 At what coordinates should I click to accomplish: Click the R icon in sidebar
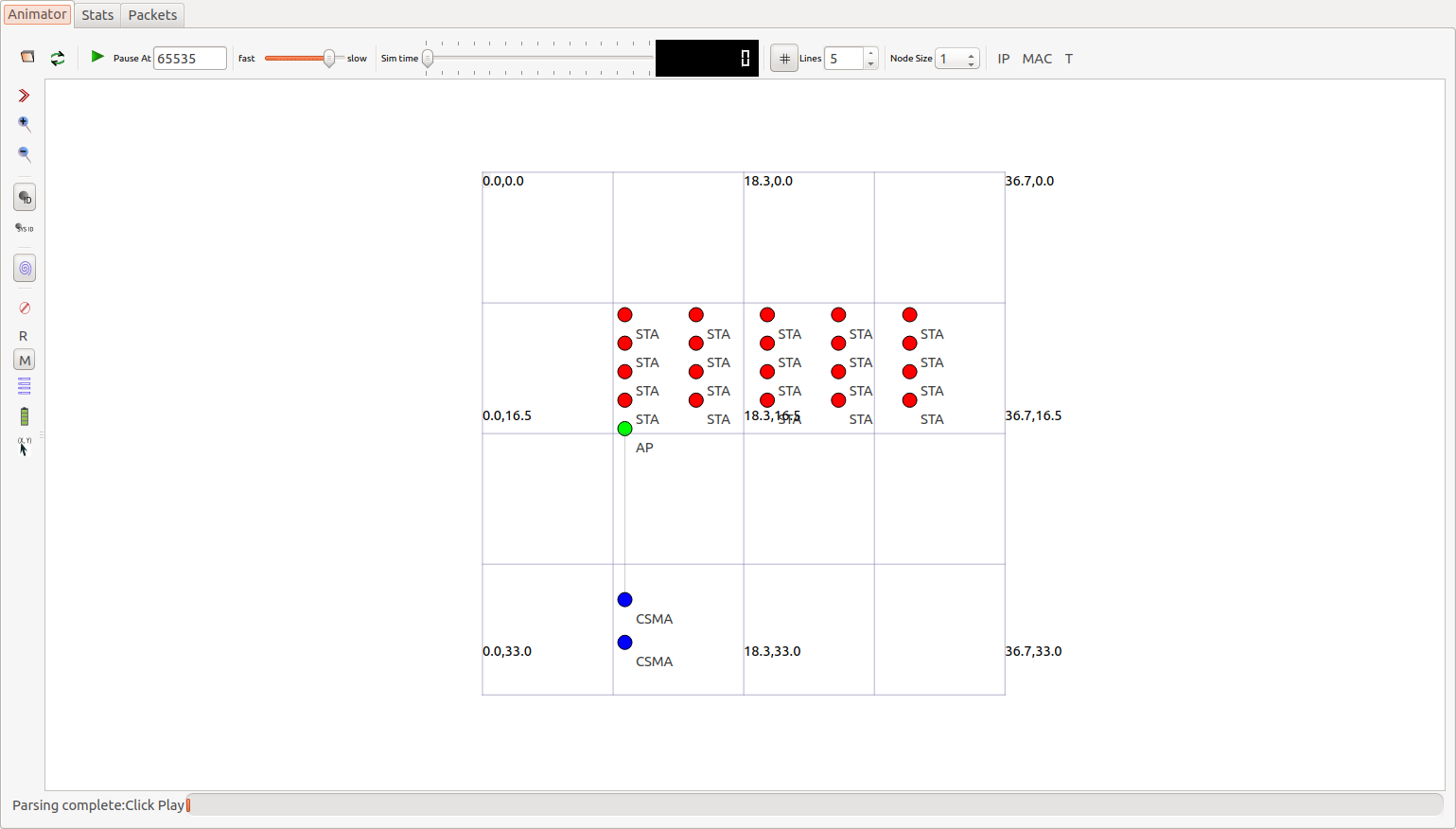[24, 336]
